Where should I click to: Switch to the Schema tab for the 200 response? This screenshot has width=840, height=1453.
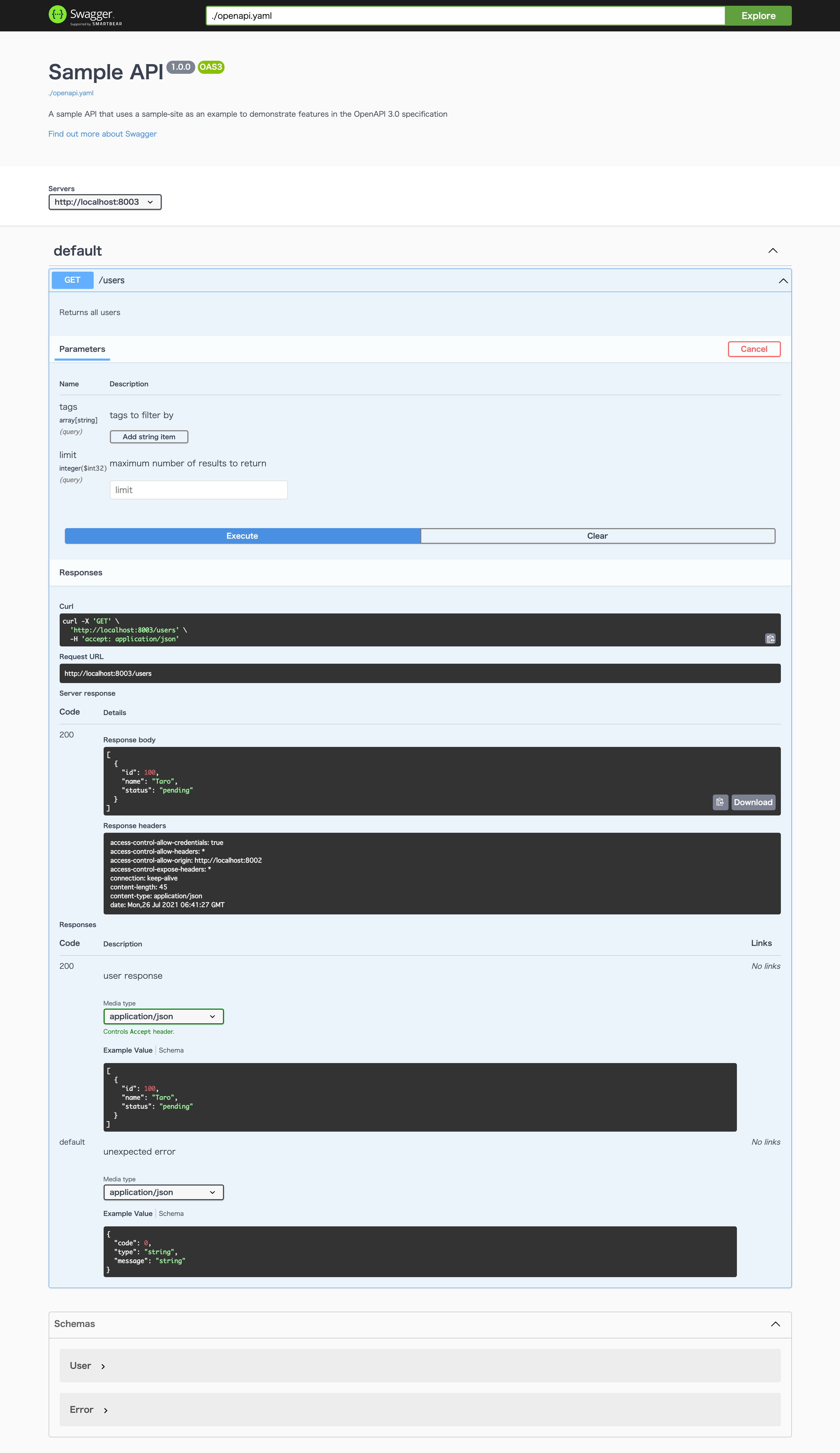tap(171, 1050)
